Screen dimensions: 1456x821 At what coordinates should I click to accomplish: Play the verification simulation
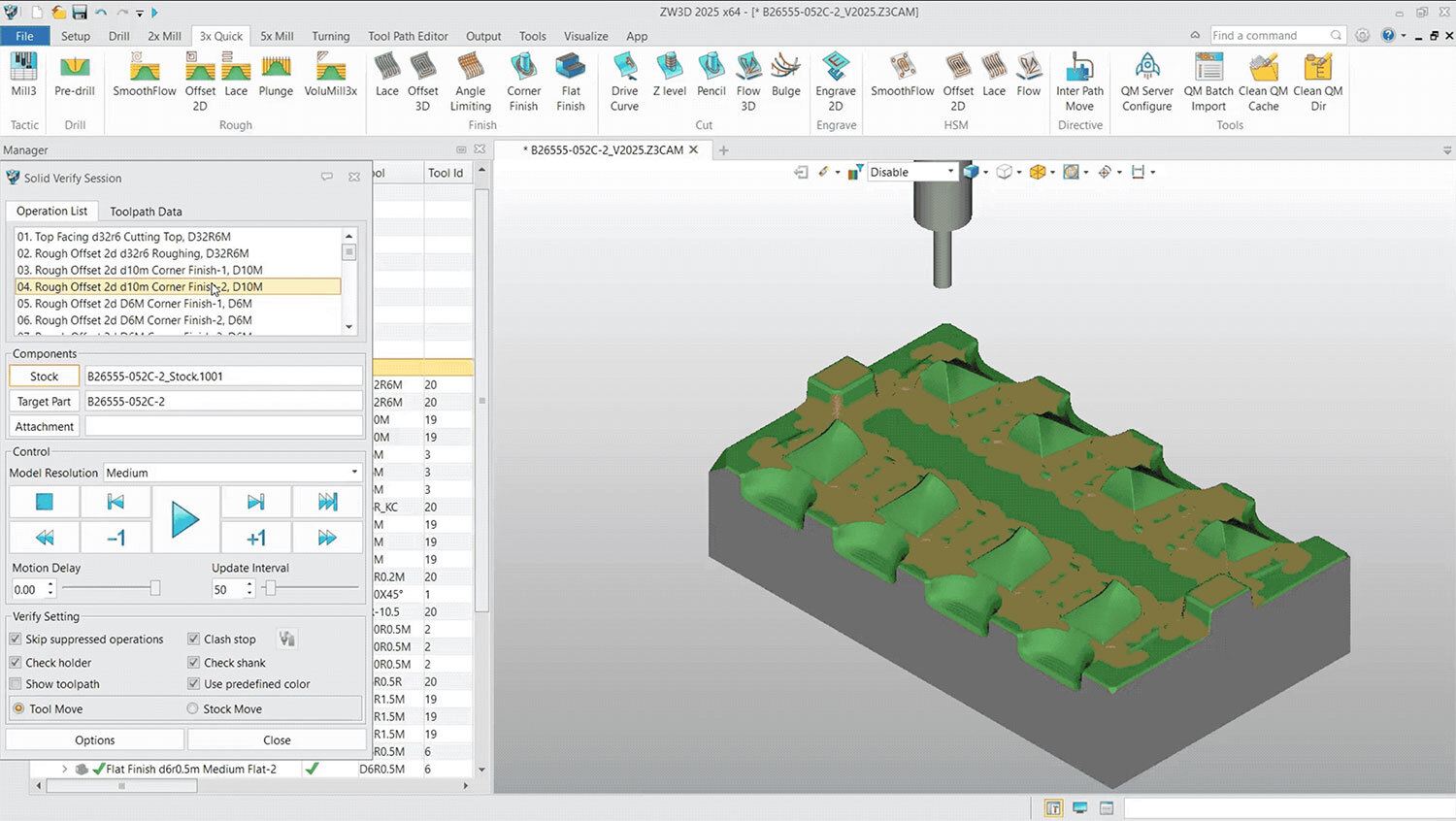184,519
